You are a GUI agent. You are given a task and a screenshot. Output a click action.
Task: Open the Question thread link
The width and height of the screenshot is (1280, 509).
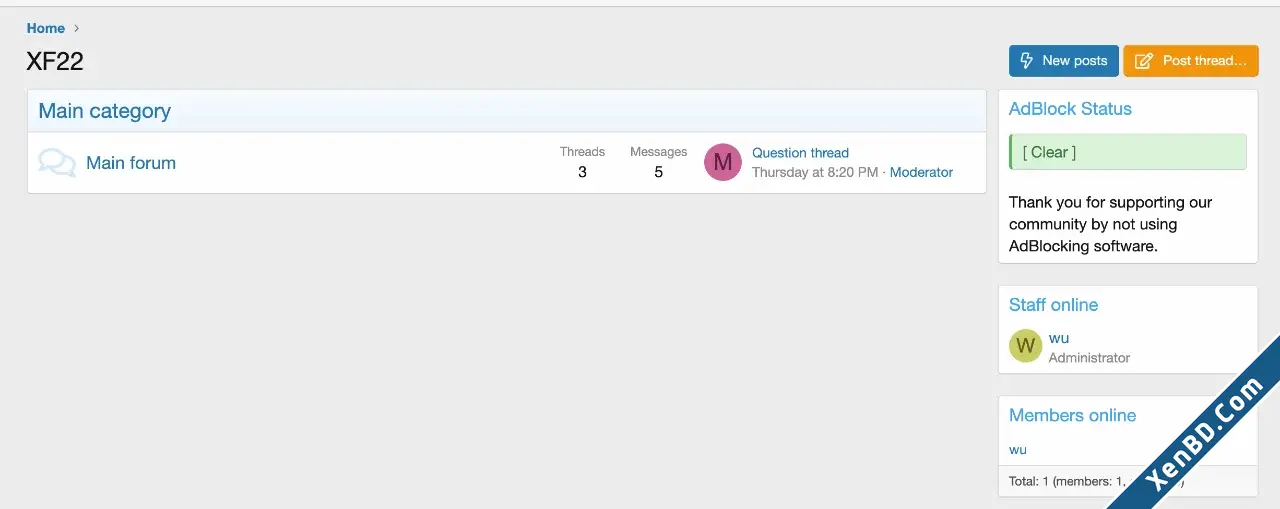[800, 153]
